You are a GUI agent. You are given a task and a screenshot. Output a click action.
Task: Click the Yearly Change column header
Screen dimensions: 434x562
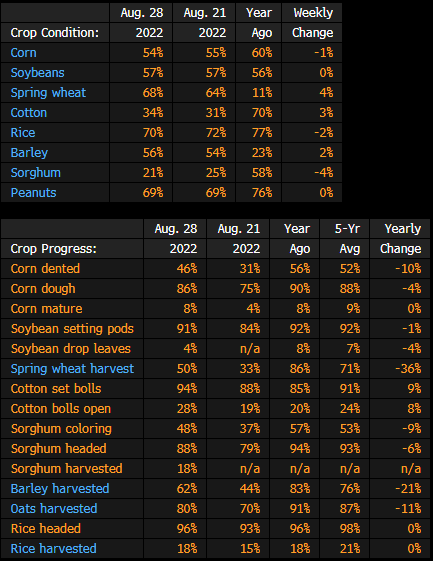[401, 239]
